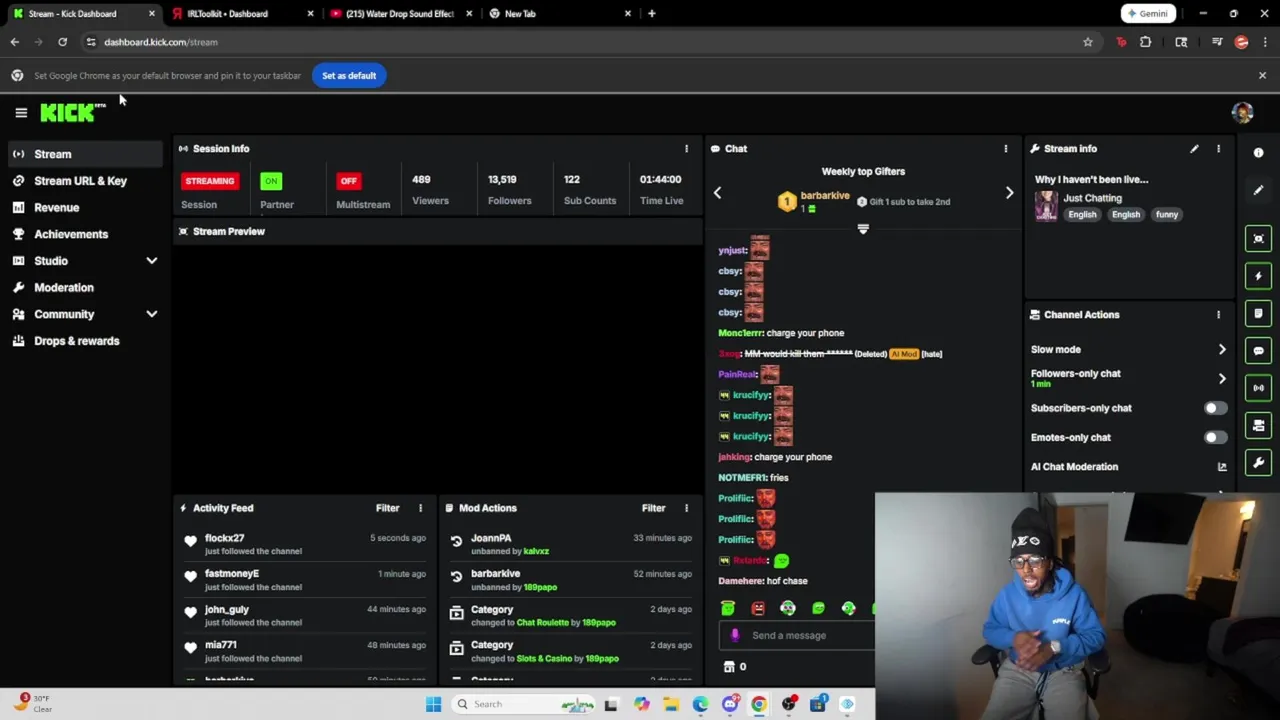Toggle Subscribers-only chat switch

point(1214,408)
